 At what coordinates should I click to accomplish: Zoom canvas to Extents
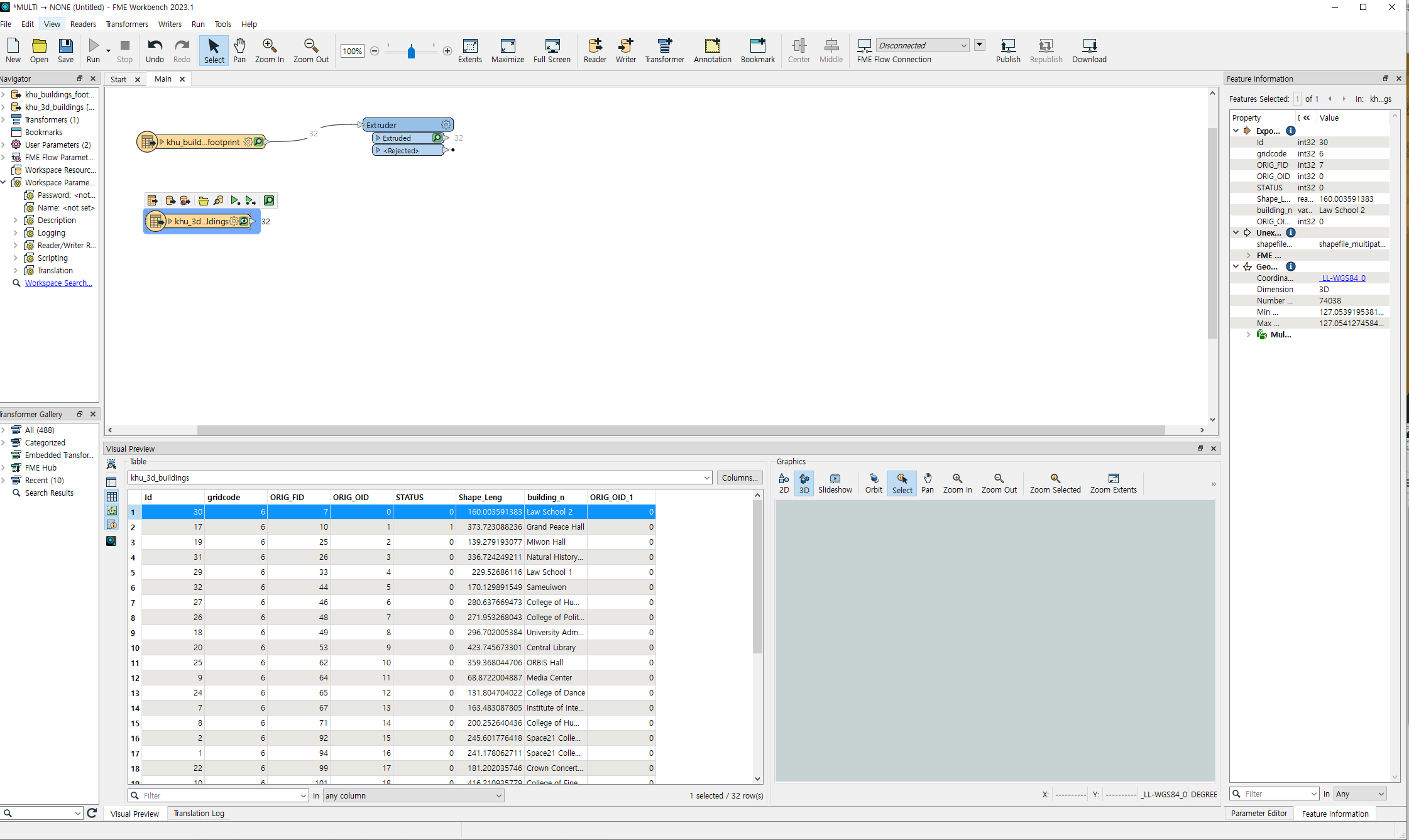(469, 50)
